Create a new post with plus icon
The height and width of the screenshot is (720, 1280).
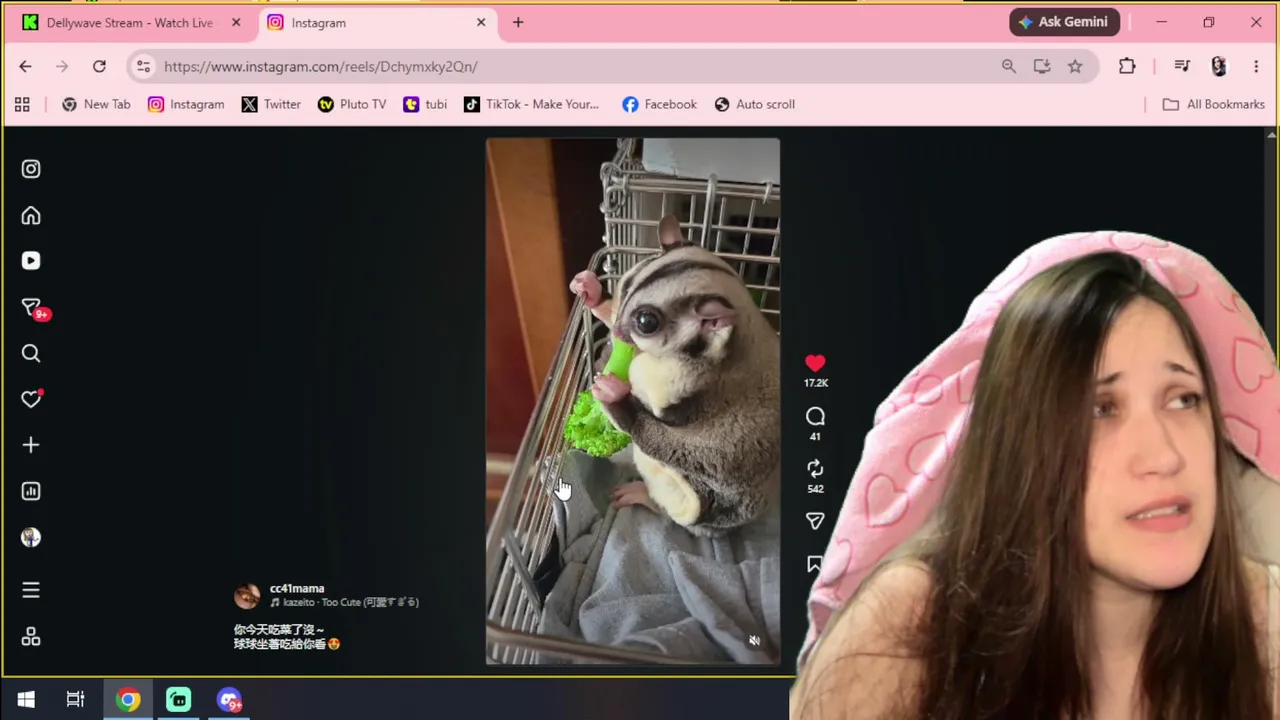(31, 445)
